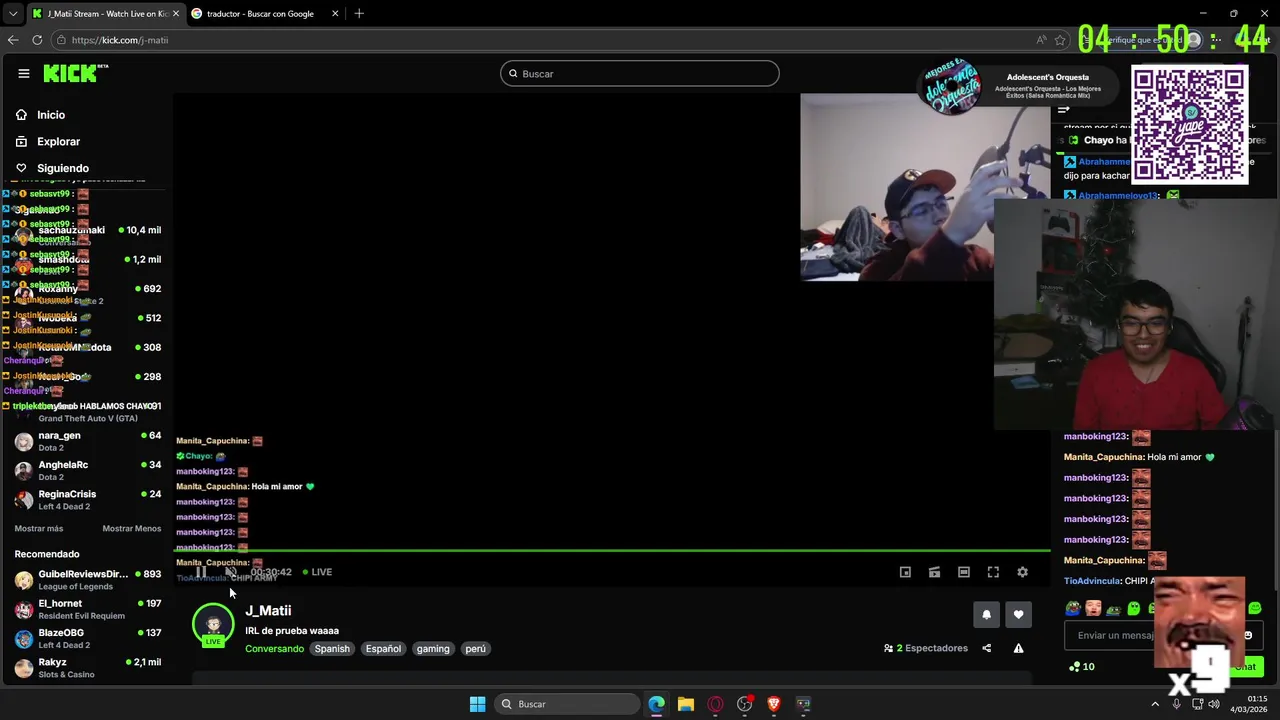Open Microsoft Edge from taskbar
The width and height of the screenshot is (1280, 720).
[656, 704]
